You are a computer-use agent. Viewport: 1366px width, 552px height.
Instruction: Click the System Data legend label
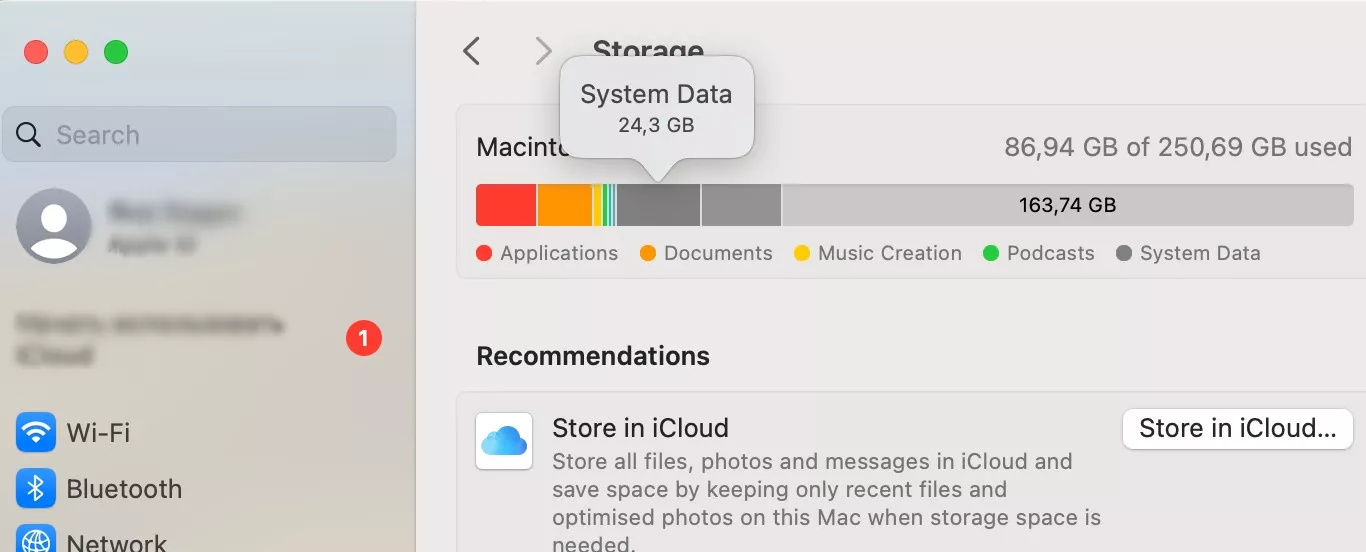1199,254
